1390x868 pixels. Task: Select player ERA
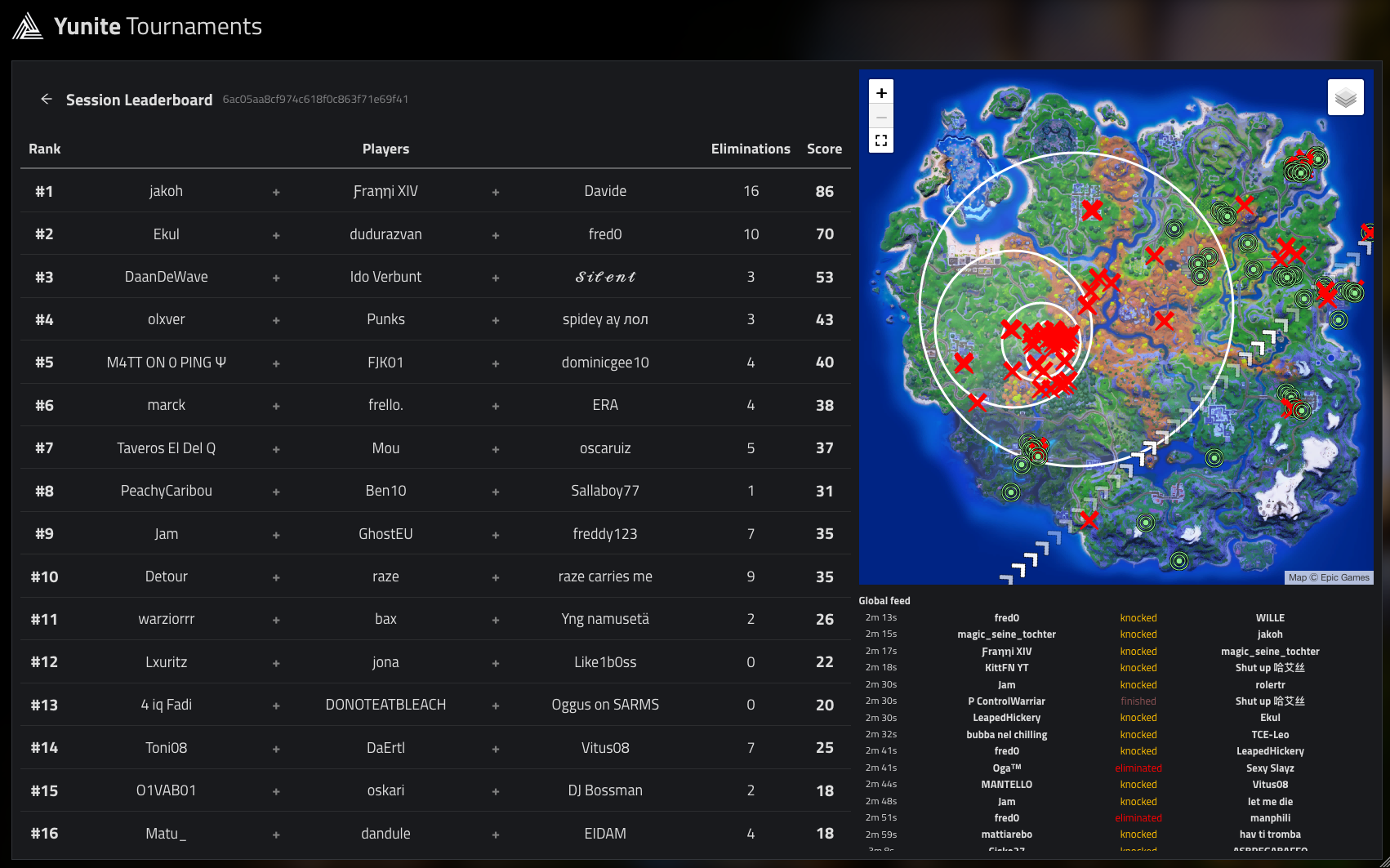pyautogui.click(x=605, y=405)
